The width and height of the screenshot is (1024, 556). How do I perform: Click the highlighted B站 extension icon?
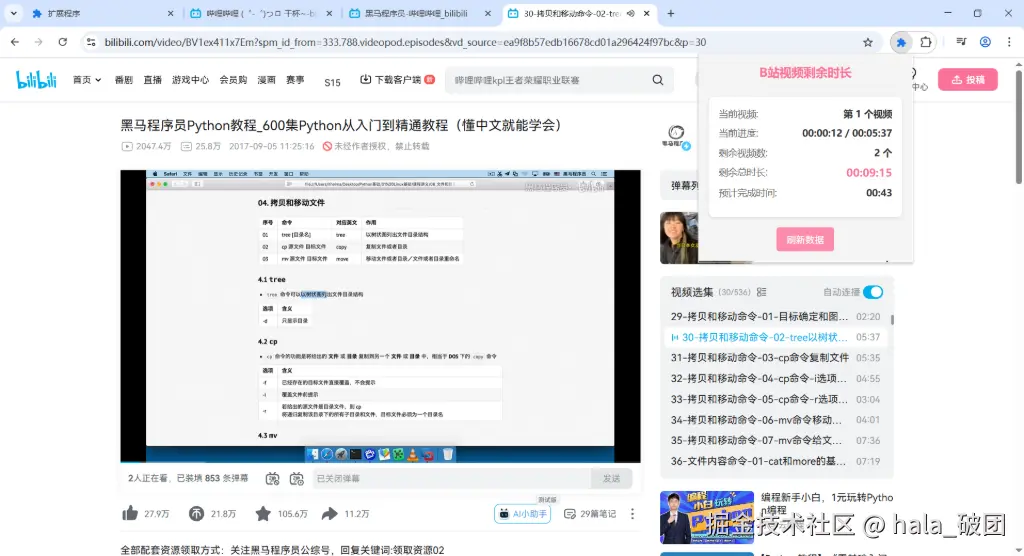click(x=901, y=42)
